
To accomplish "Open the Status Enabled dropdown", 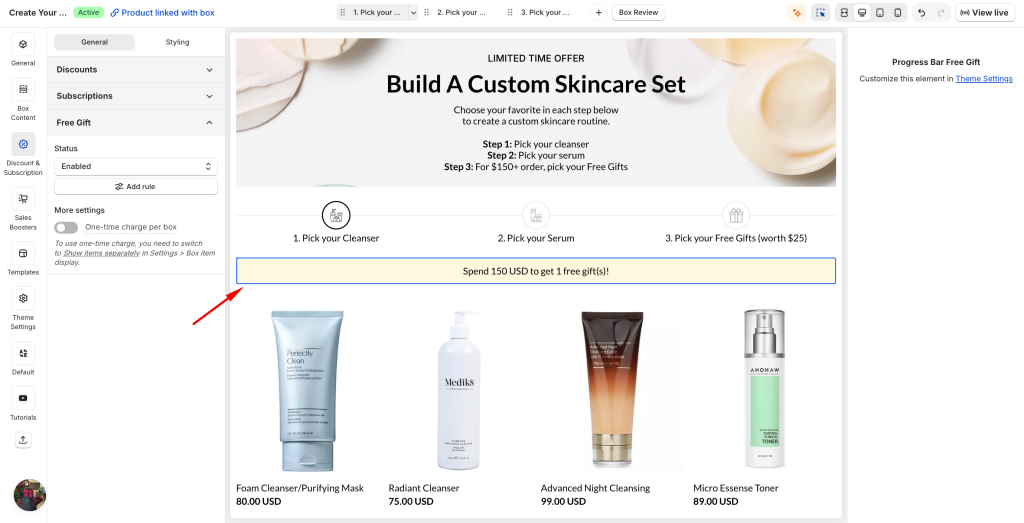I will [136, 166].
